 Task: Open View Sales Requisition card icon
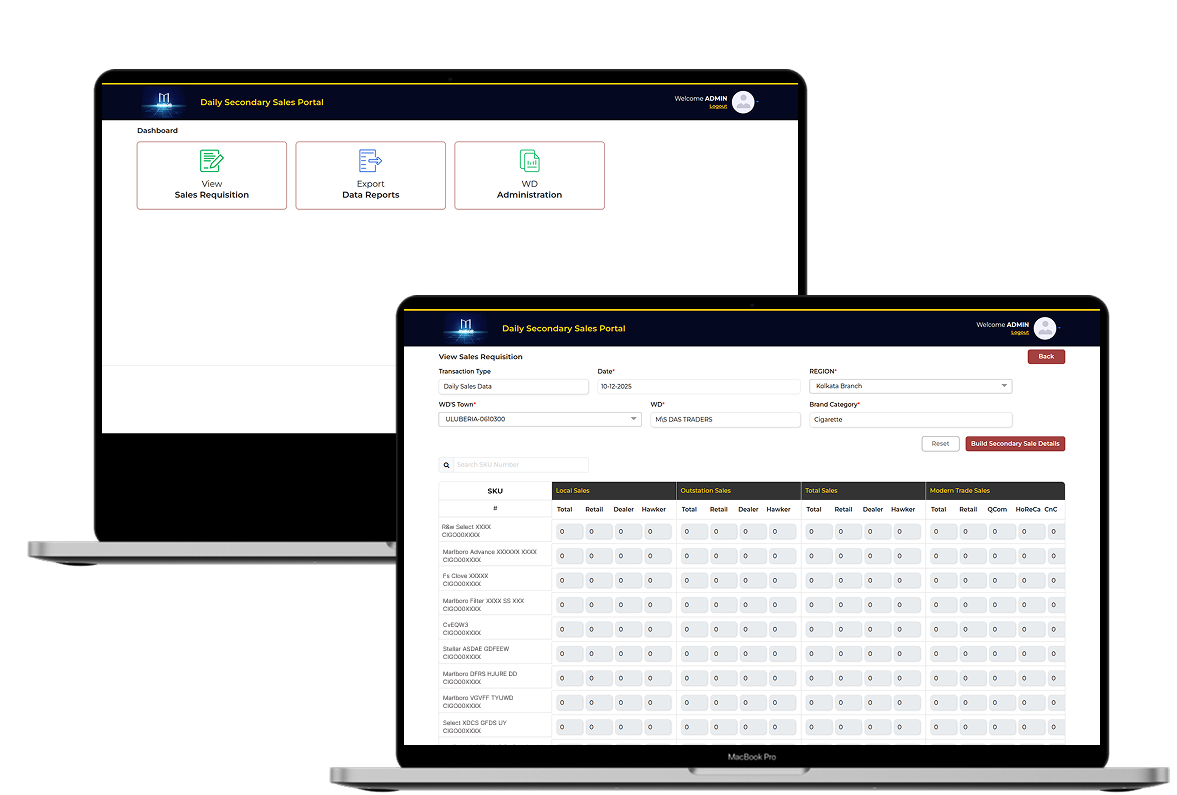click(212, 161)
